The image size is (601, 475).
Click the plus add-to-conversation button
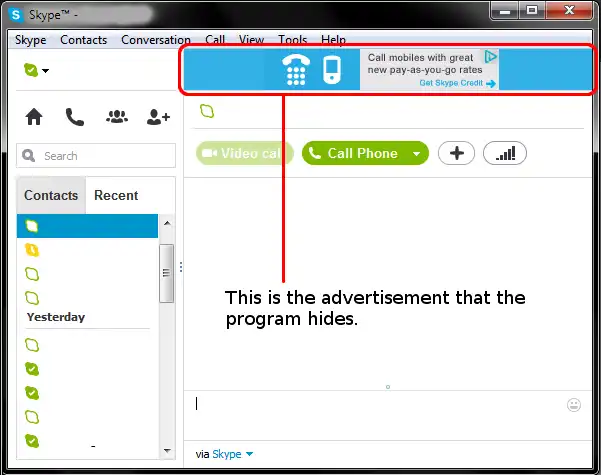[x=456, y=153]
